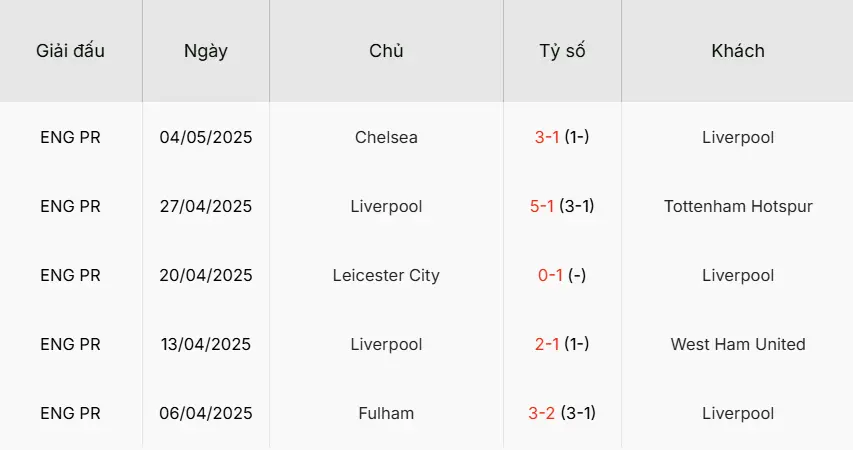Select the date 20/04/2025
This screenshot has height=450, width=853.
206,275
